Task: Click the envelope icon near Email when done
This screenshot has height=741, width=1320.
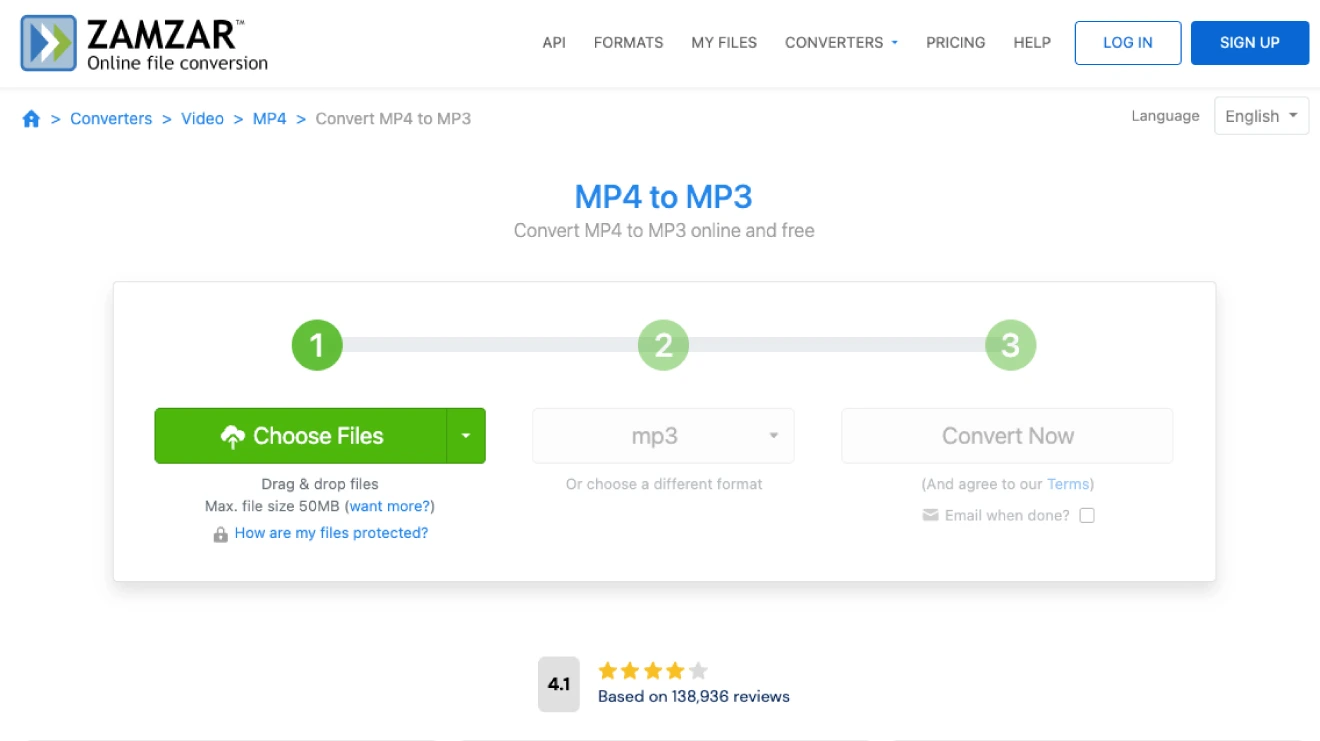Action: pyautogui.click(x=930, y=516)
